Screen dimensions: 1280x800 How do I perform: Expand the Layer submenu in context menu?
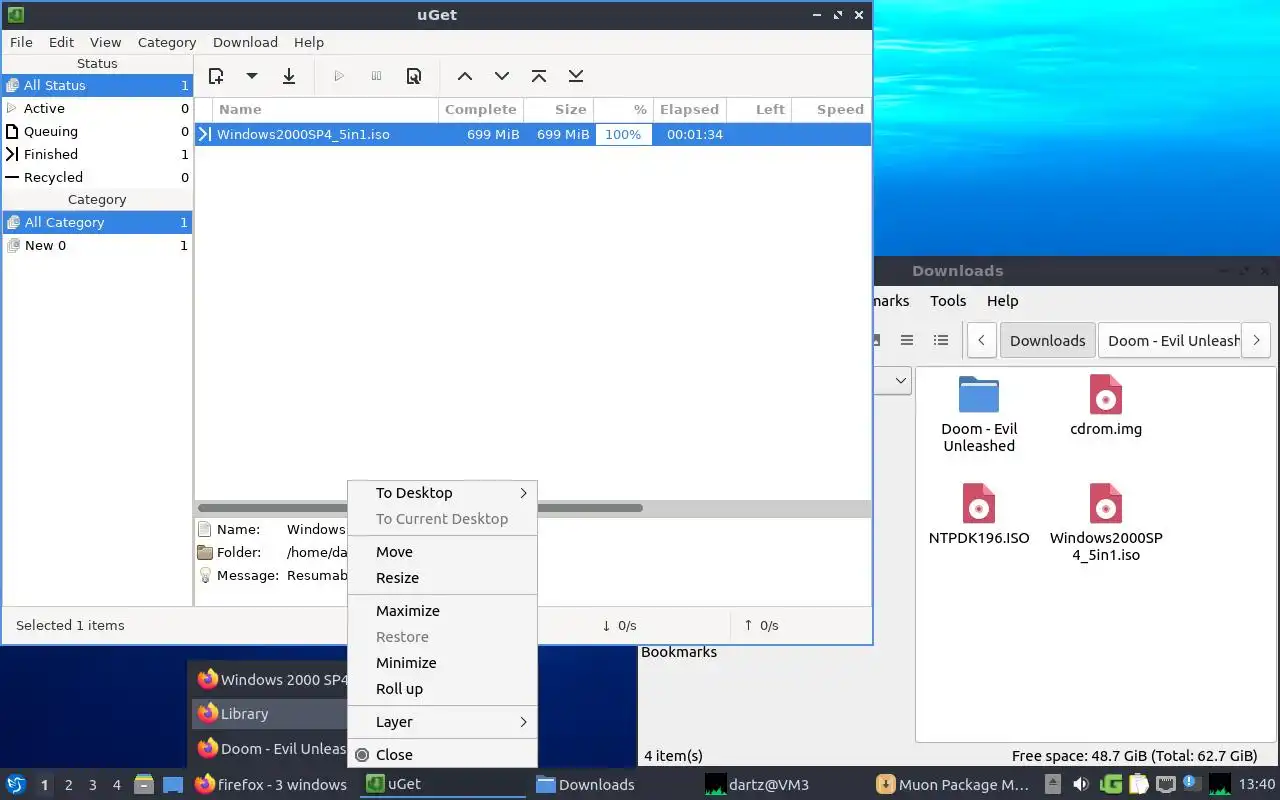click(x=442, y=722)
